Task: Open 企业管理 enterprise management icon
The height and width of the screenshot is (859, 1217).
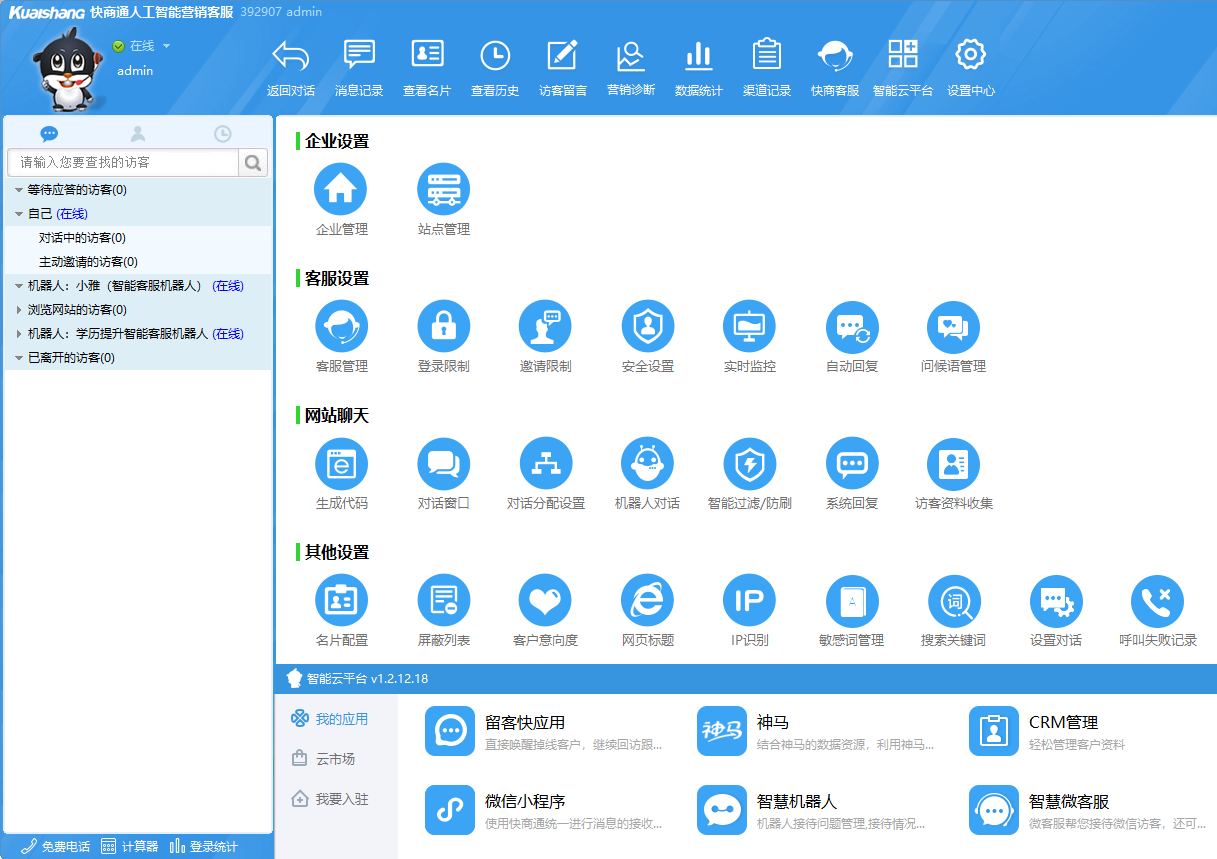Action: tap(341, 190)
